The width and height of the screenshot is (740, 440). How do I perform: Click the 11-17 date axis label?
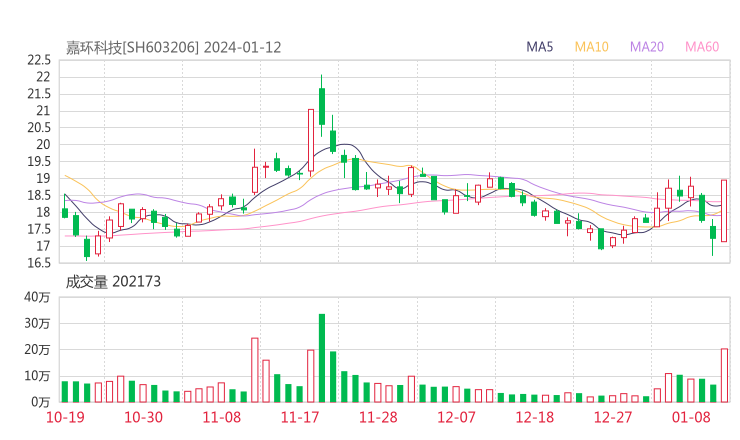click(x=300, y=417)
